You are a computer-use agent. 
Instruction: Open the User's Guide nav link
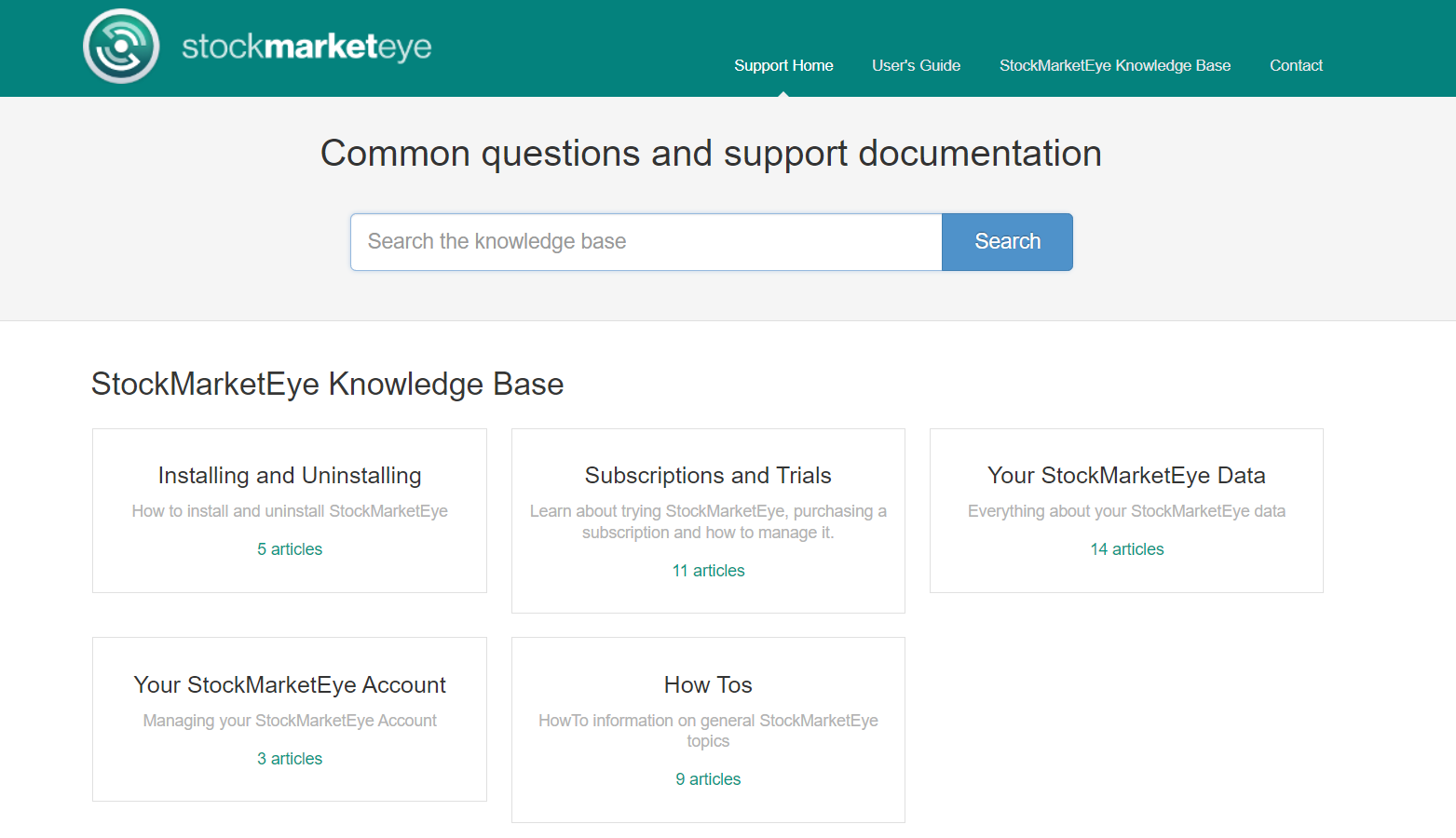[x=916, y=65]
